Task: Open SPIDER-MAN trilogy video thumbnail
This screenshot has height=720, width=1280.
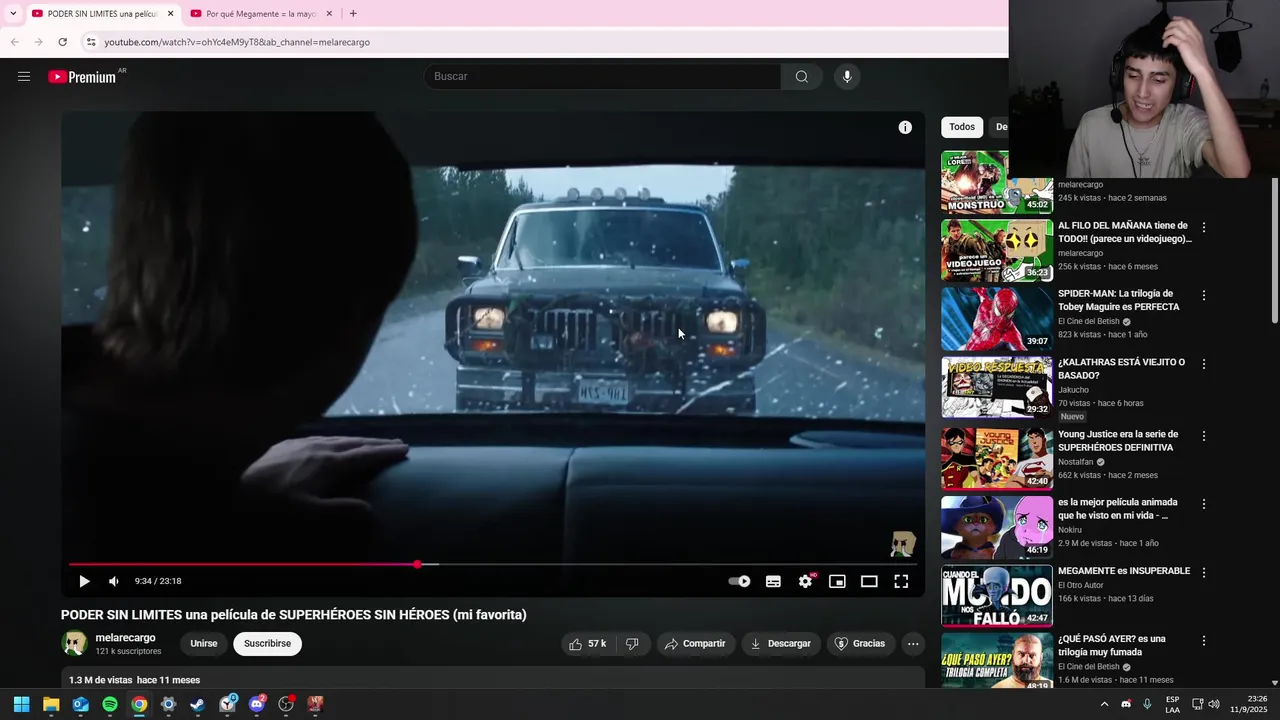Action: pos(997,319)
